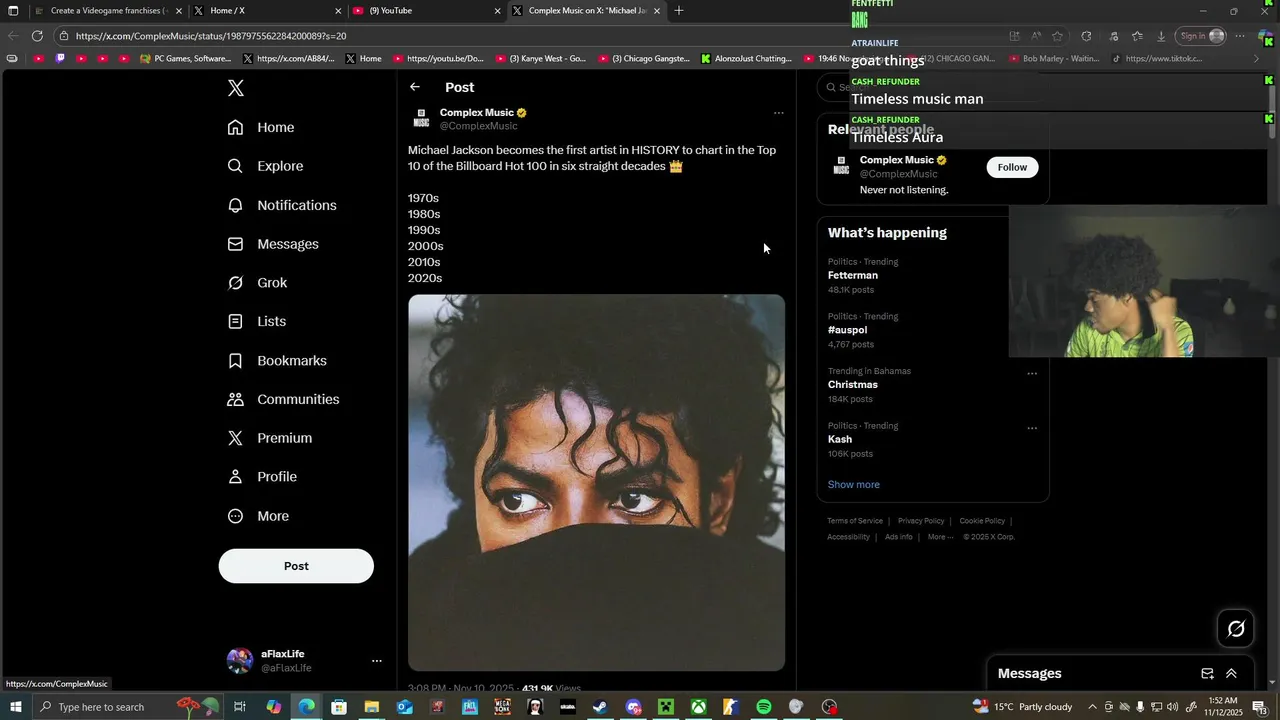This screenshot has width=1280, height=720.
Task: Open options for Kash trend
Action: [x=1032, y=428]
